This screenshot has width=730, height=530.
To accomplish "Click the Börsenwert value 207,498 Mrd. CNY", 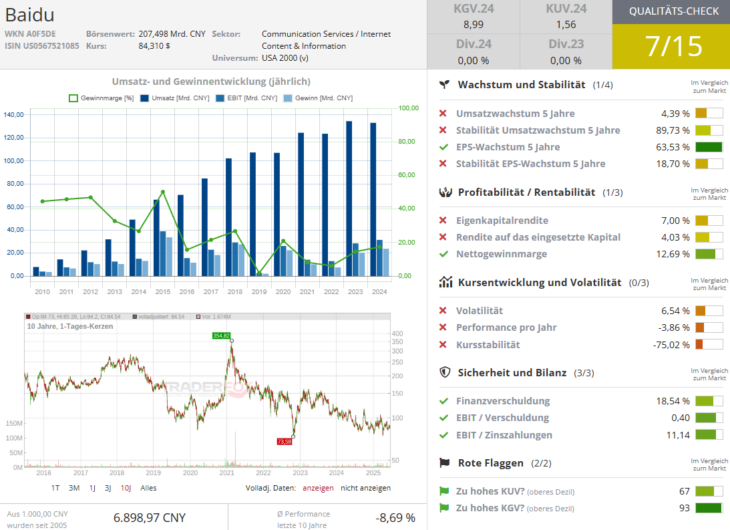I will click(172, 34).
